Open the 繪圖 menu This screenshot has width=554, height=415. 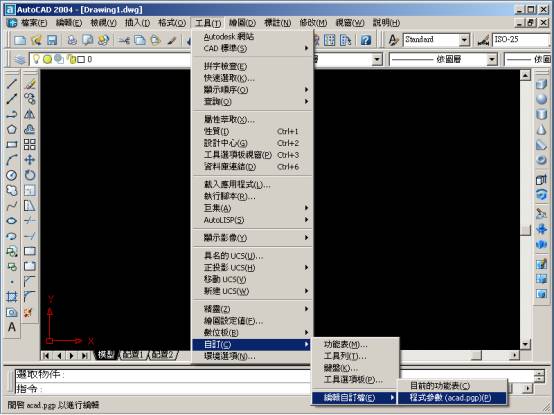[x=242, y=23]
